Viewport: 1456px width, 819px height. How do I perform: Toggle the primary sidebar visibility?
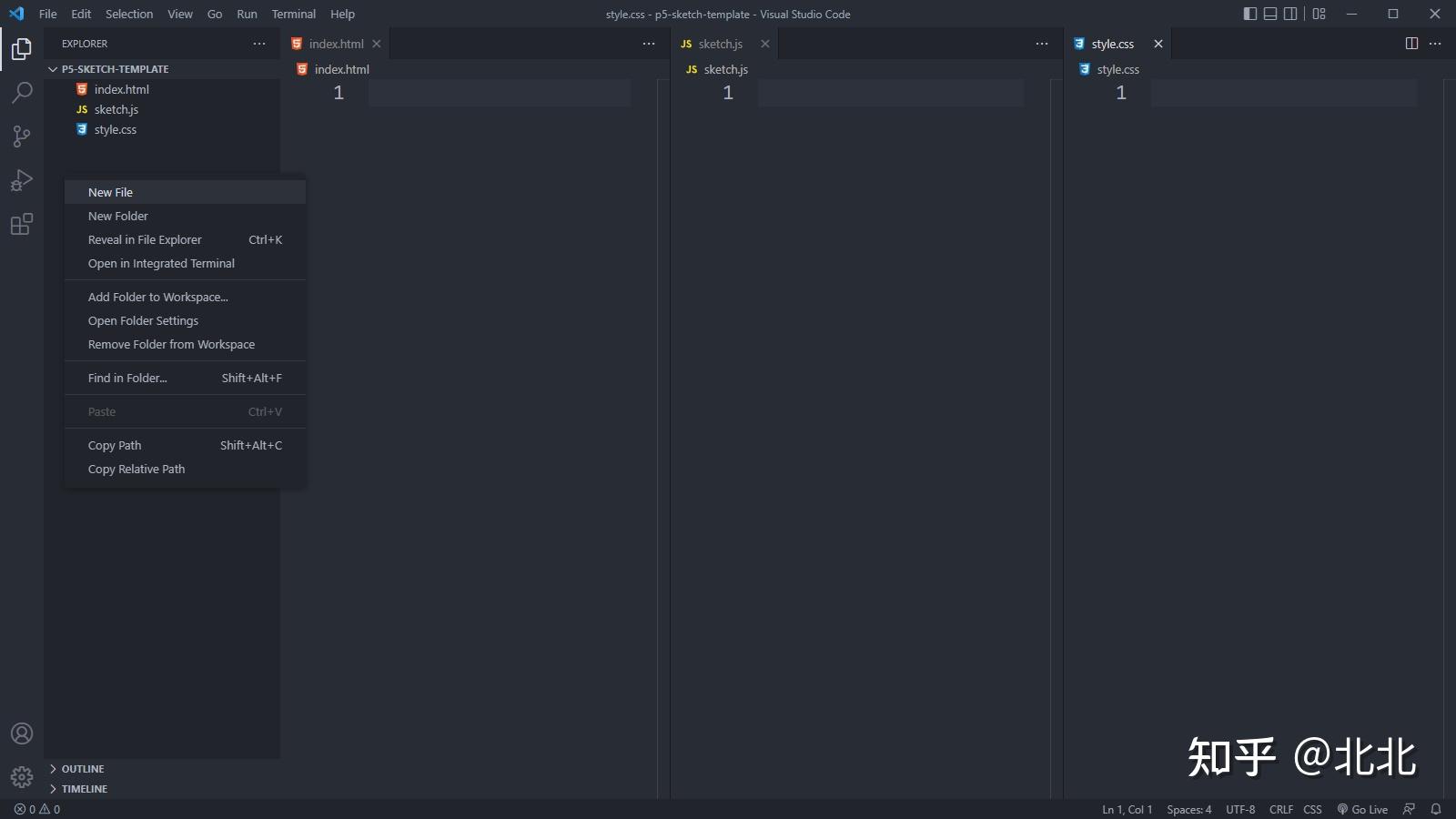pos(1249,14)
